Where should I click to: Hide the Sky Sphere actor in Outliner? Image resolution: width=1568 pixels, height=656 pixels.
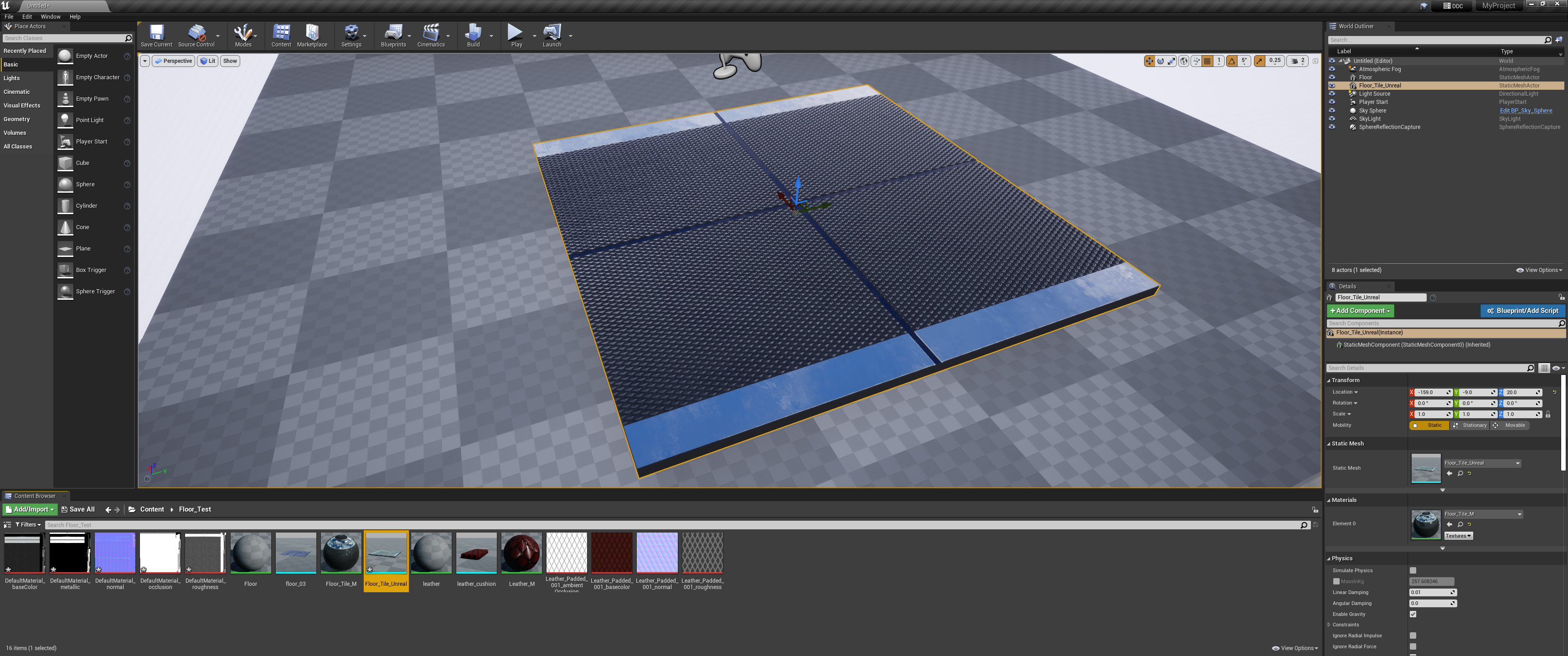pos(1332,110)
